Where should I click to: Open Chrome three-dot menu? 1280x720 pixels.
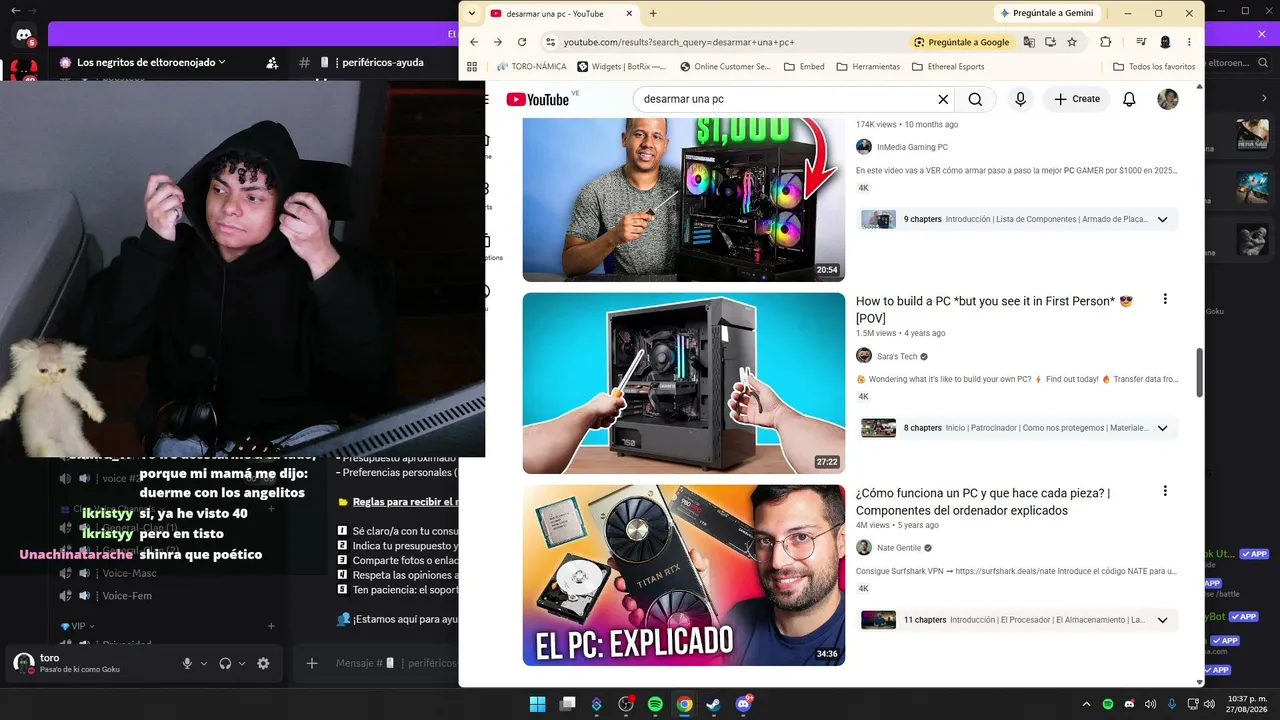(x=1189, y=42)
